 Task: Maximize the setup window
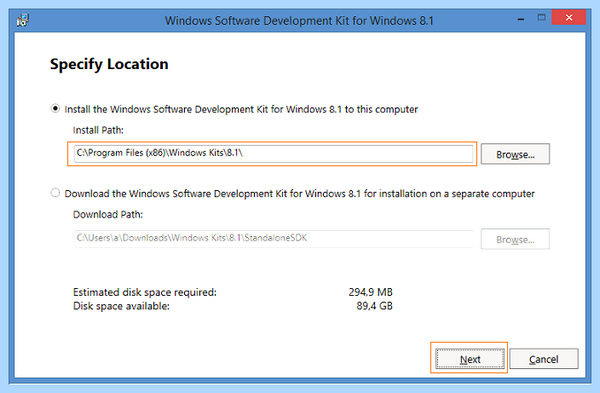coord(541,18)
